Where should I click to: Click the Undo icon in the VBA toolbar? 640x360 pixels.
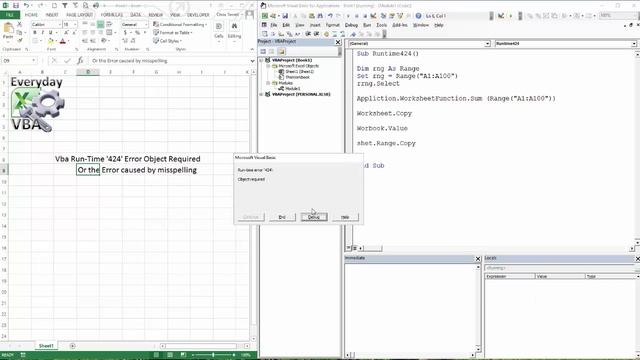330,16
